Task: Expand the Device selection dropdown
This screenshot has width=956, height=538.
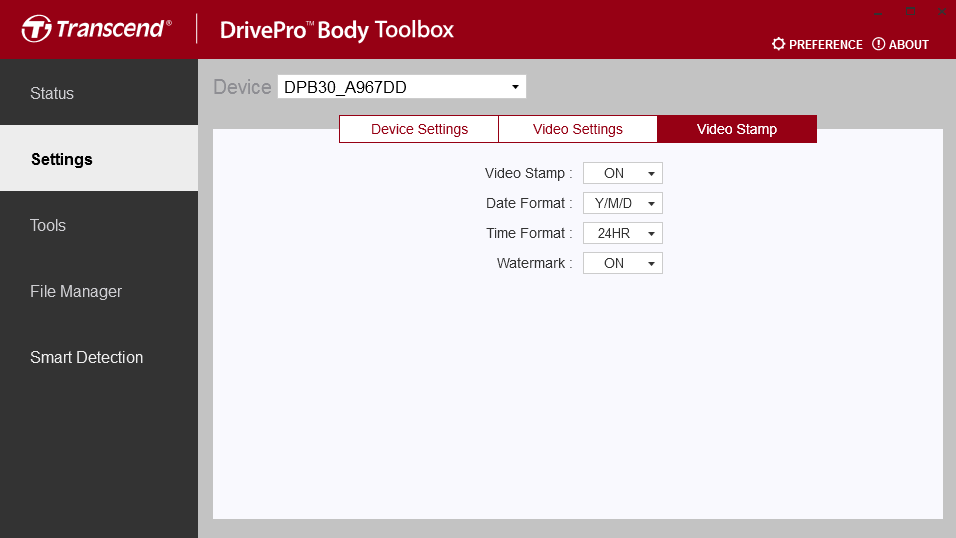Action: 402,87
